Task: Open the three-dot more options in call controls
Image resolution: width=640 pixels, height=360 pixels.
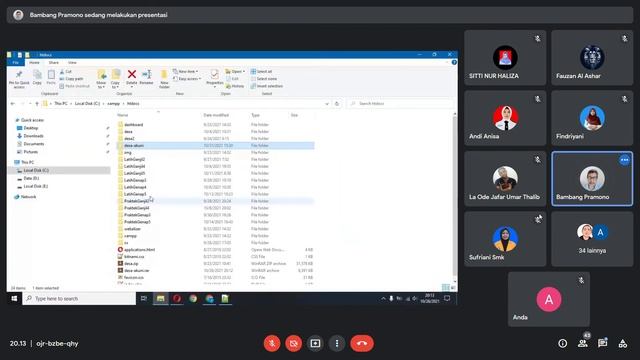Action: click(x=337, y=343)
